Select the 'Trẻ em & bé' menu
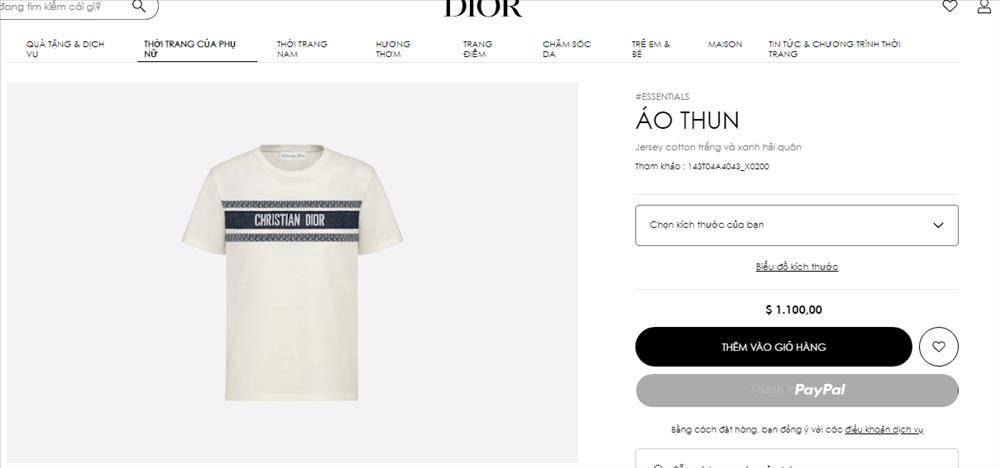 point(651,48)
